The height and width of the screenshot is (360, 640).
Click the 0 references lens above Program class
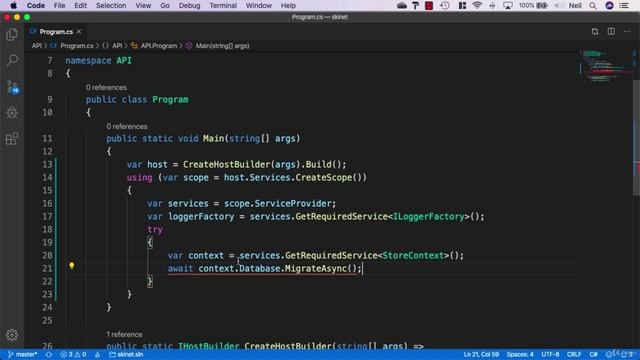[106, 87]
